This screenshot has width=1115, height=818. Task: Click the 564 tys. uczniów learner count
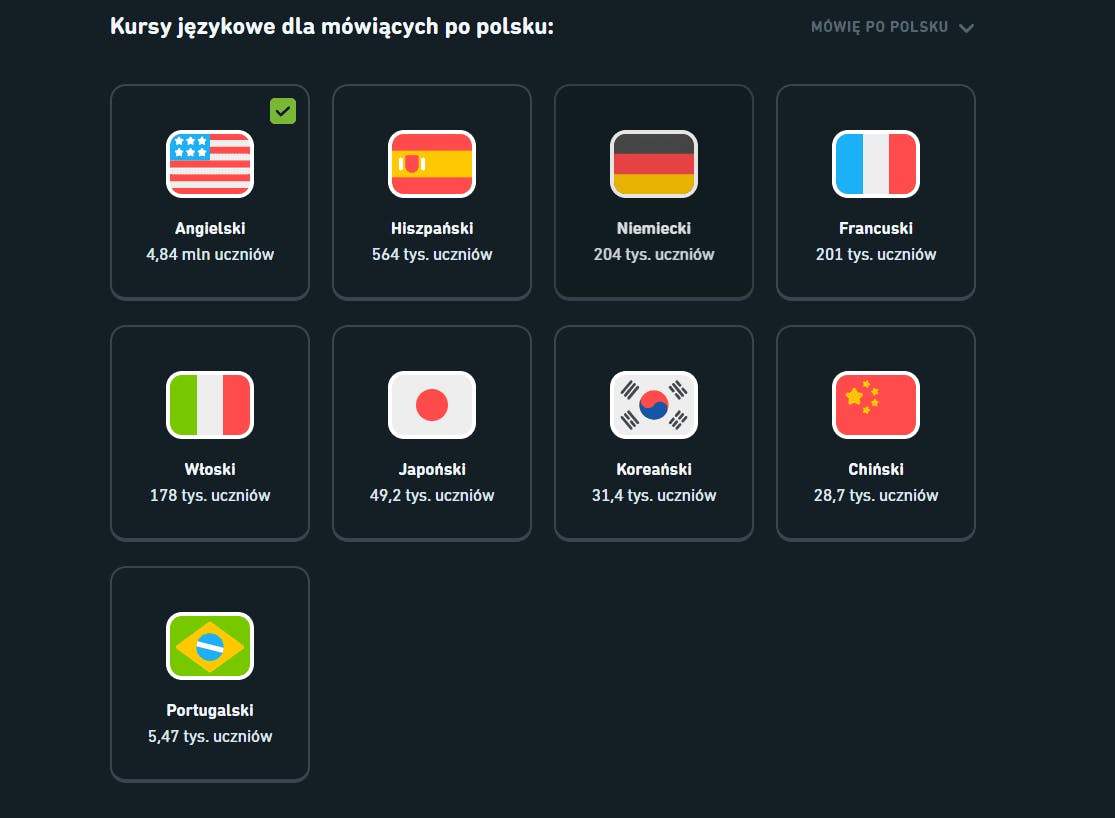tap(432, 254)
